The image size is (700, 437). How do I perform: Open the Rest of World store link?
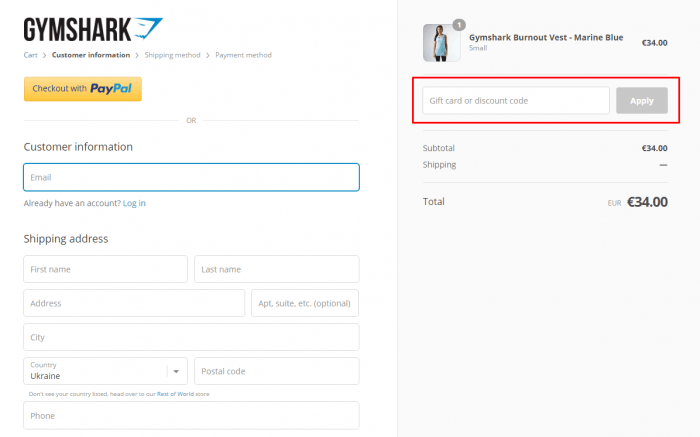tap(175, 394)
